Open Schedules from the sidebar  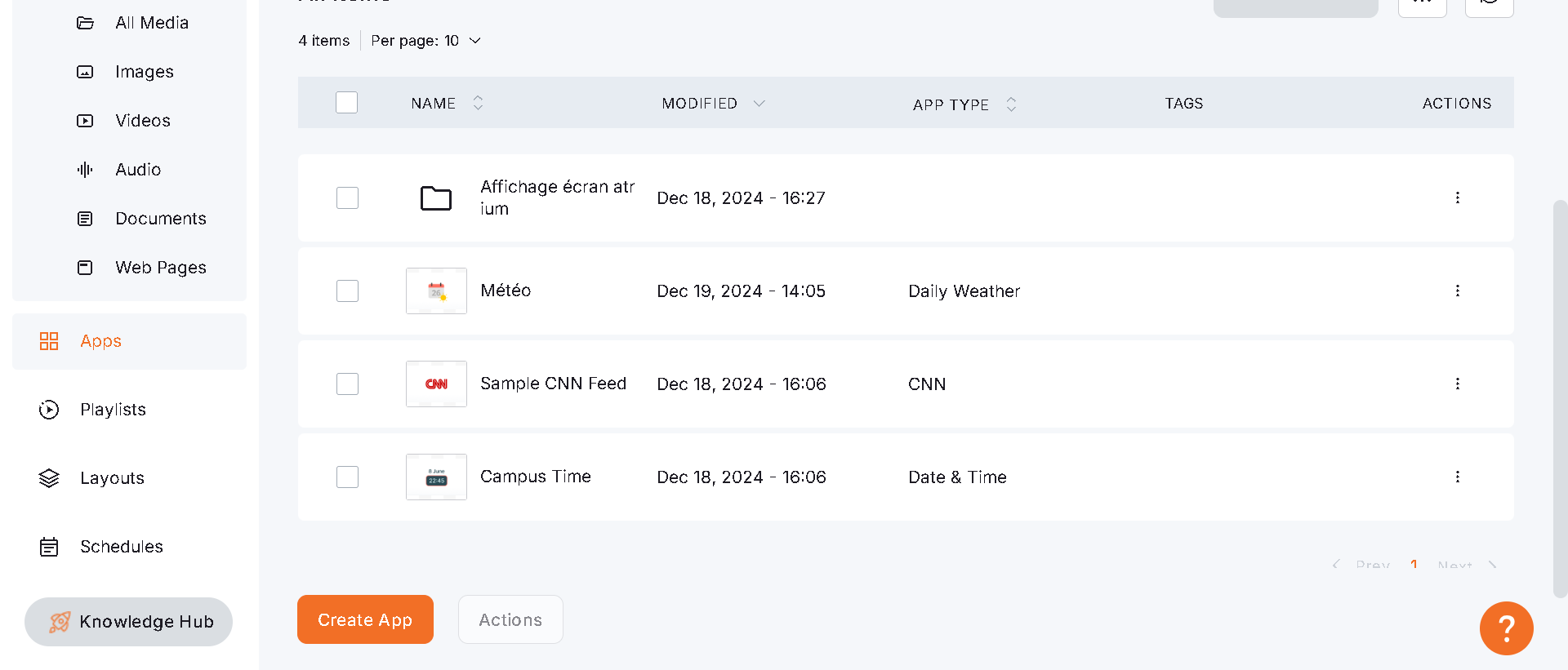click(x=121, y=547)
